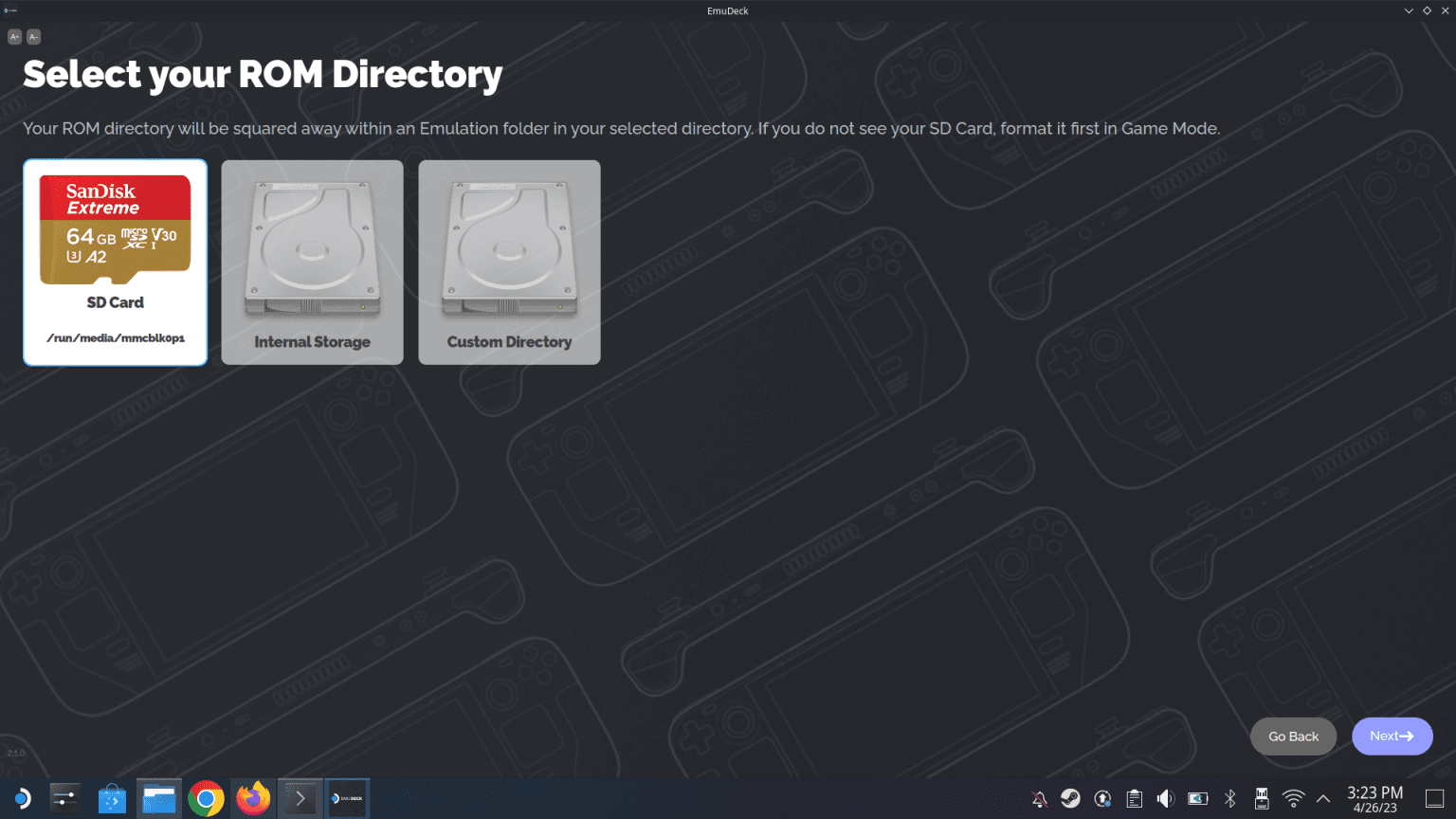Launch Google Chrome from the taskbar

pos(206,797)
